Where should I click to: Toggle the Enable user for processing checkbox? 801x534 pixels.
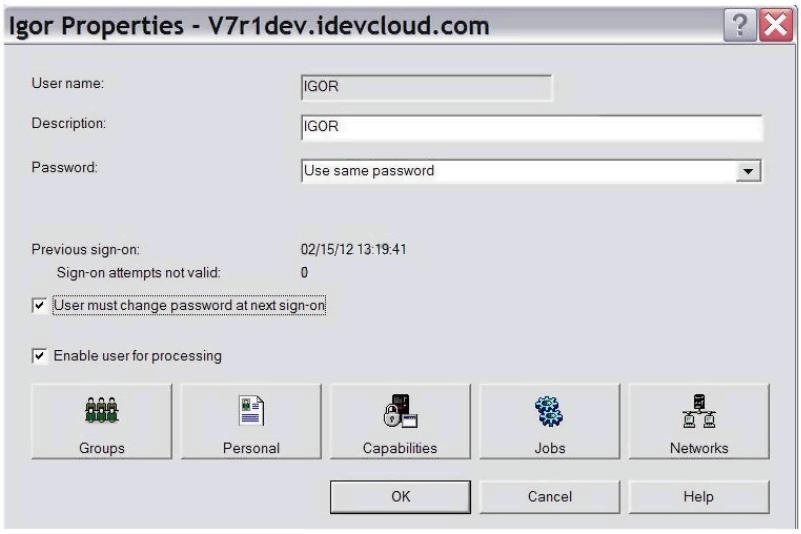(39, 356)
